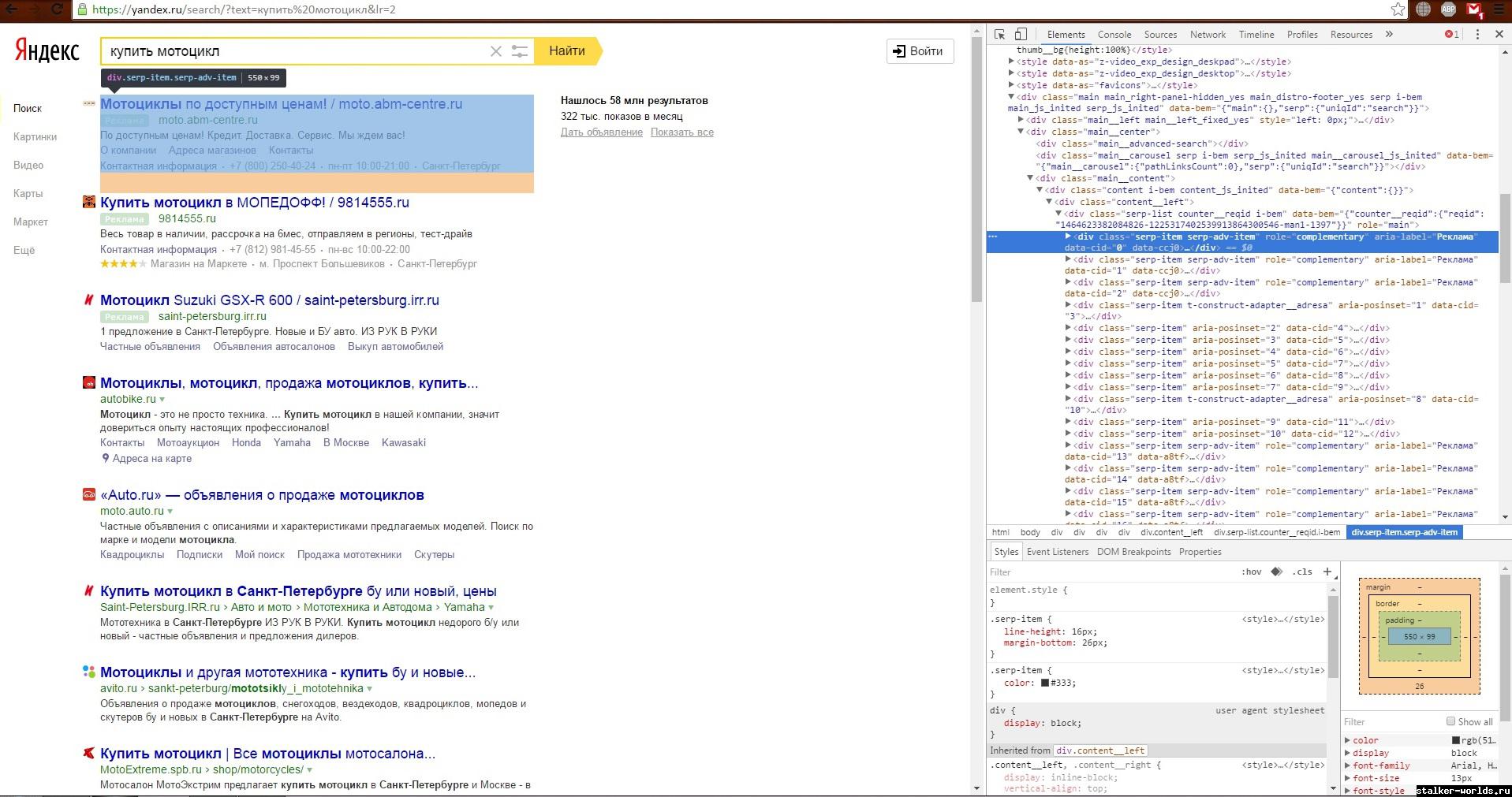The height and width of the screenshot is (797, 1512).
Task: Click the Styles pane Filter field
Action: point(1112,572)
